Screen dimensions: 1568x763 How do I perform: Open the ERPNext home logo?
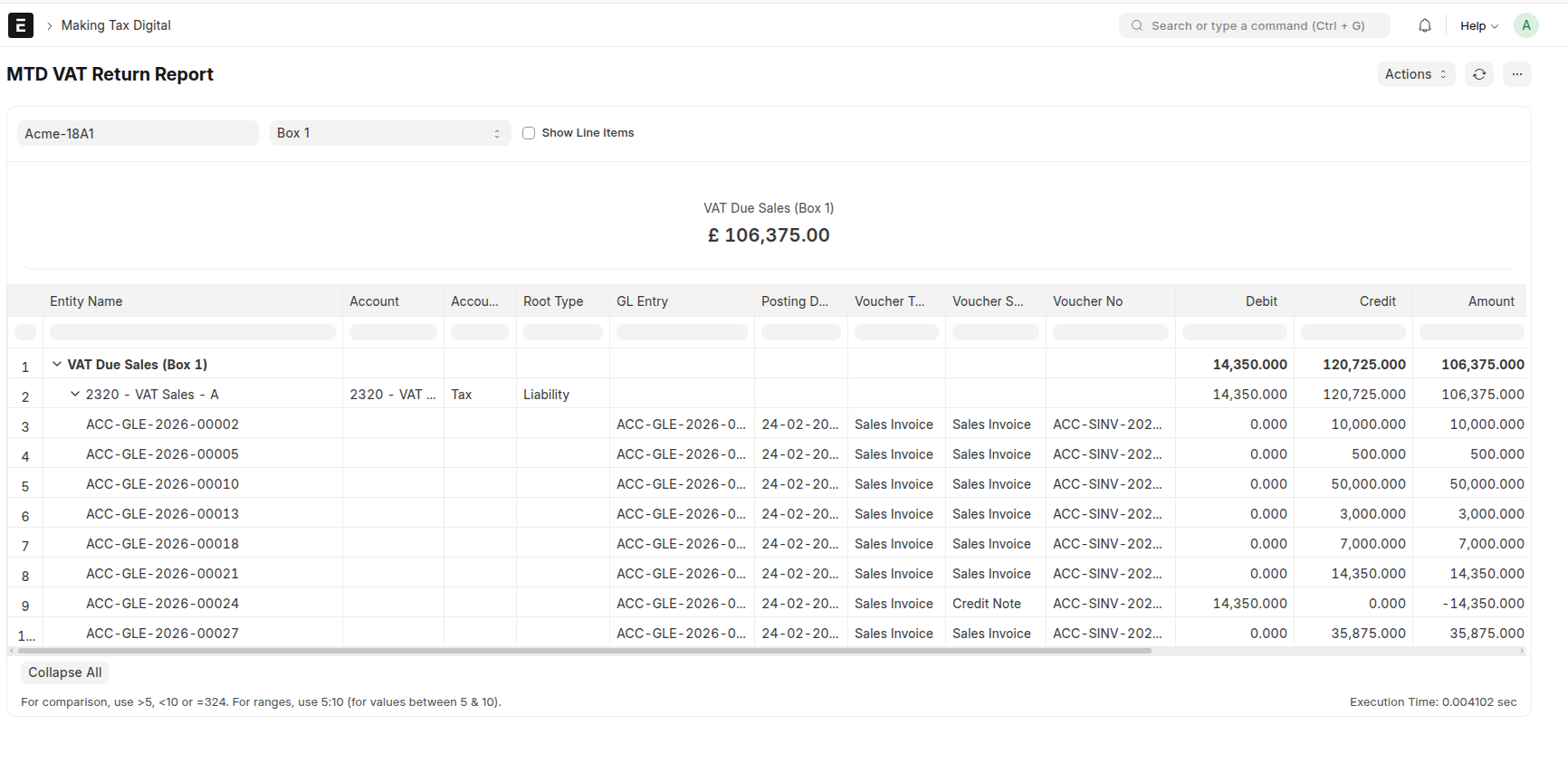(21, 25)
